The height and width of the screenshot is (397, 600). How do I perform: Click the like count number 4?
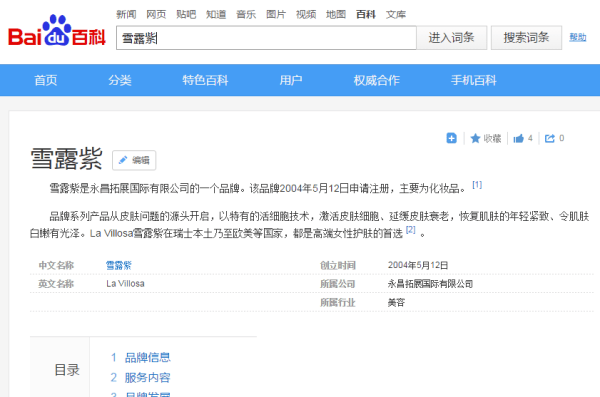click(530, 138)
